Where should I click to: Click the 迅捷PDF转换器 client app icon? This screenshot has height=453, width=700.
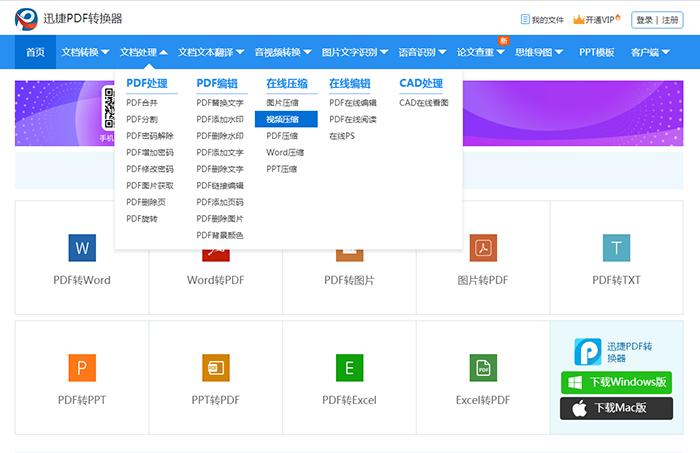tap(588, 352)
